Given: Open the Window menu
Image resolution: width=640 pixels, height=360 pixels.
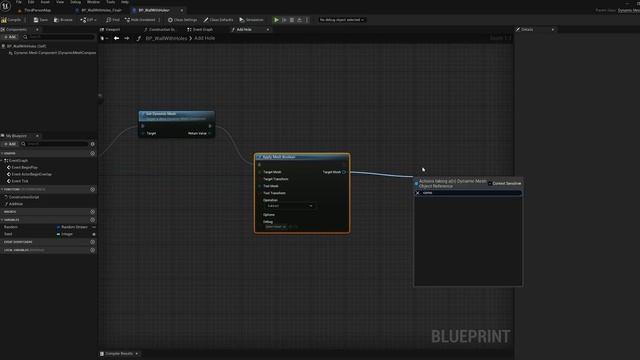Looking at the screenshot, I should click(x=93, y=2).
